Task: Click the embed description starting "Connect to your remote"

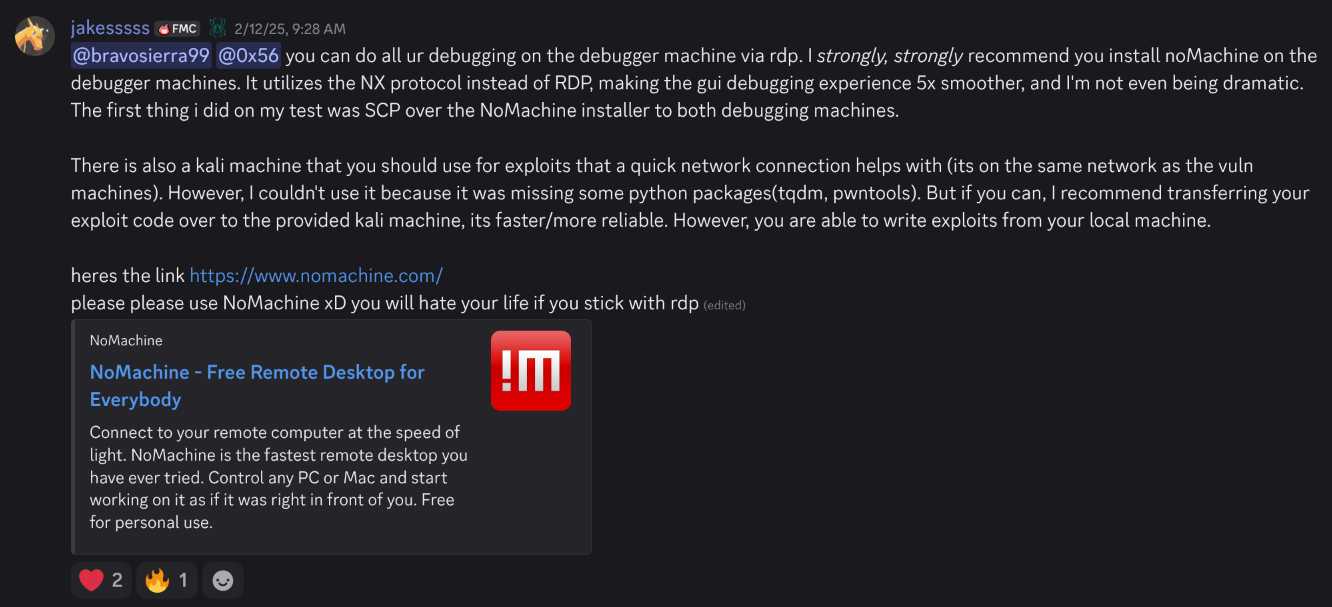Action: coord(278,477)
